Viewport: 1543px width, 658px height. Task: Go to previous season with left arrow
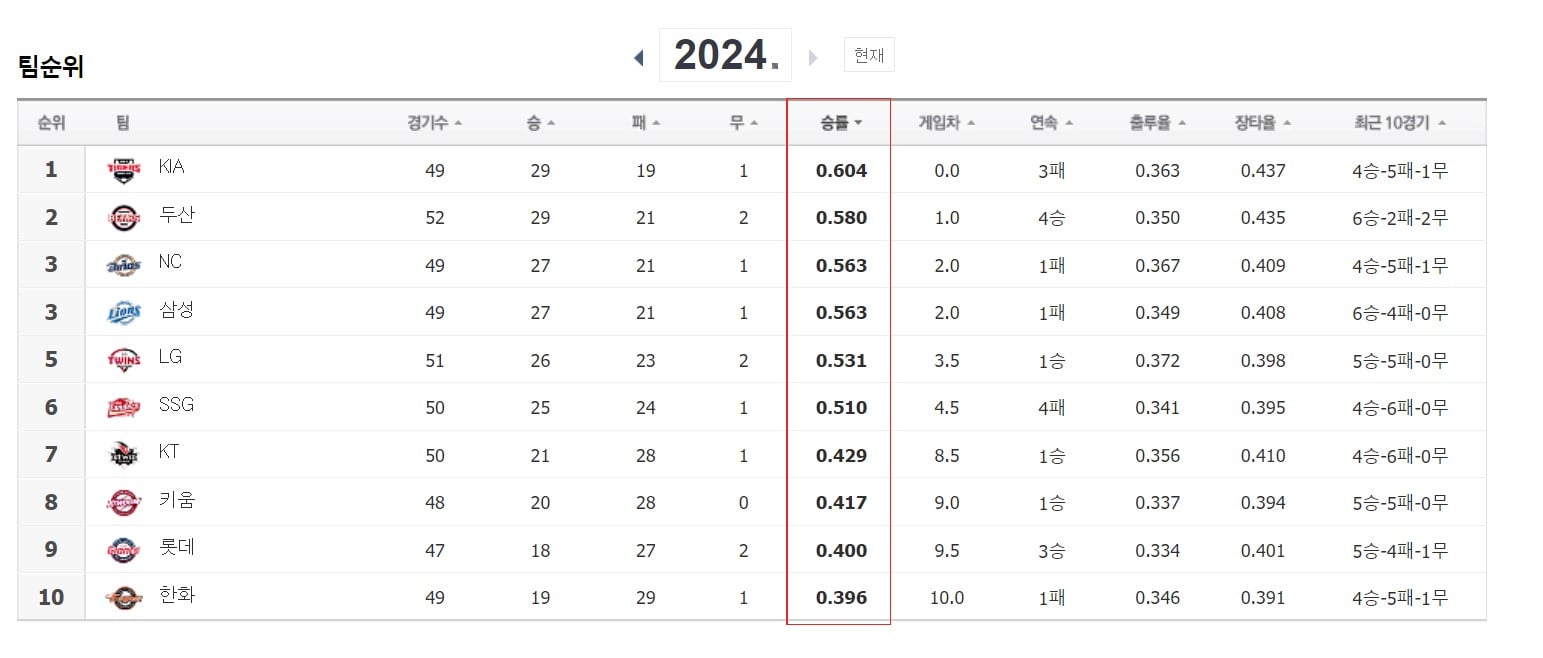639,58
